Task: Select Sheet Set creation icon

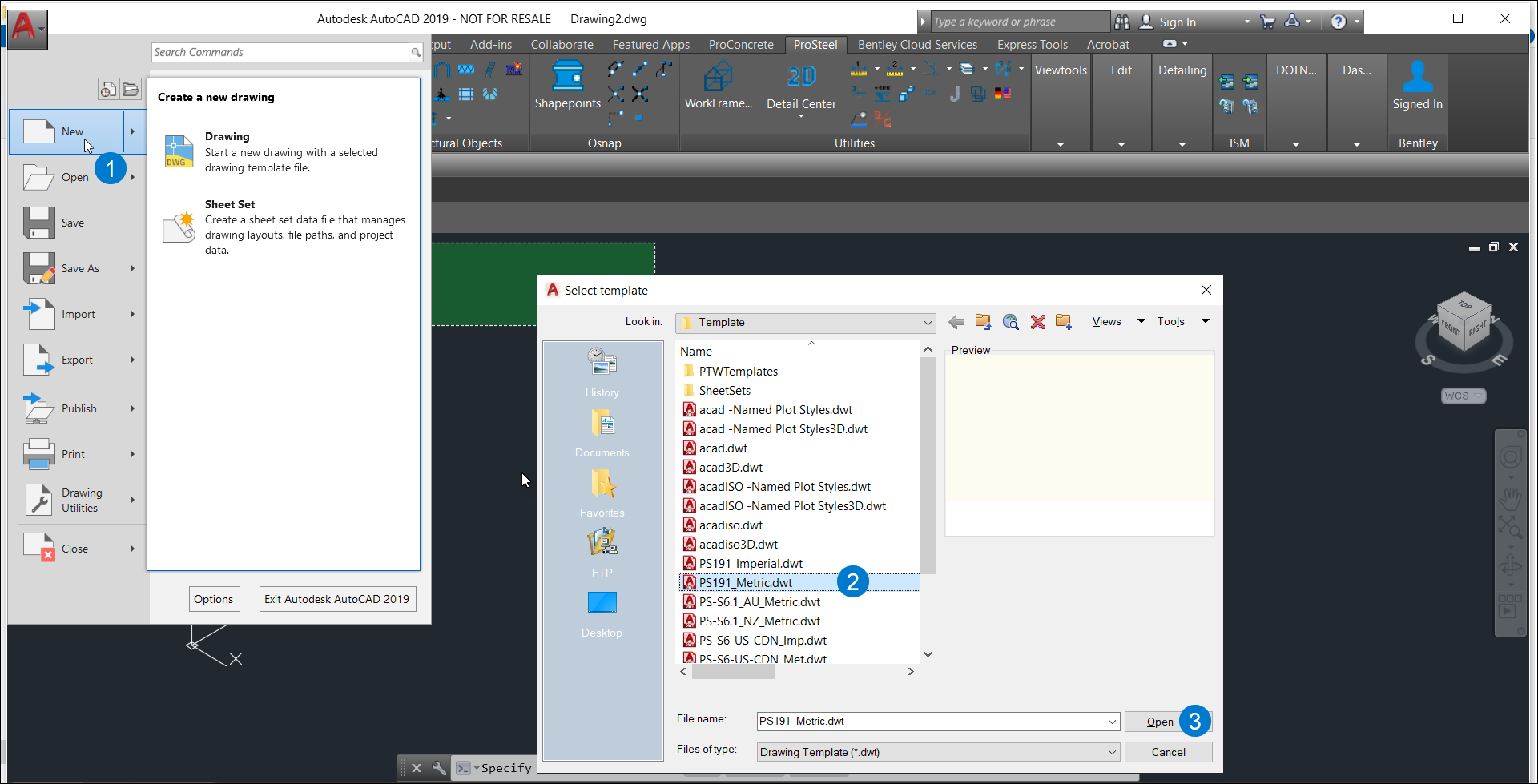Action: click(x=179, y=227)
